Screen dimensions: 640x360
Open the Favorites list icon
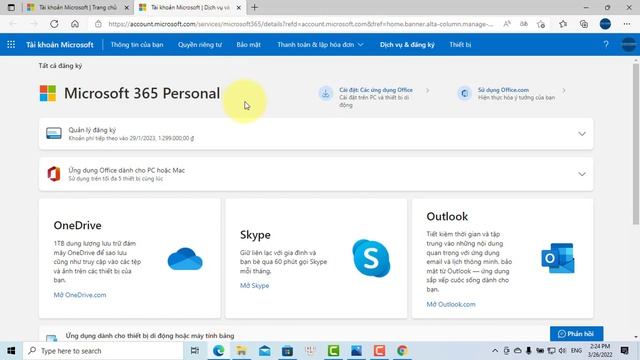(563, 24)
